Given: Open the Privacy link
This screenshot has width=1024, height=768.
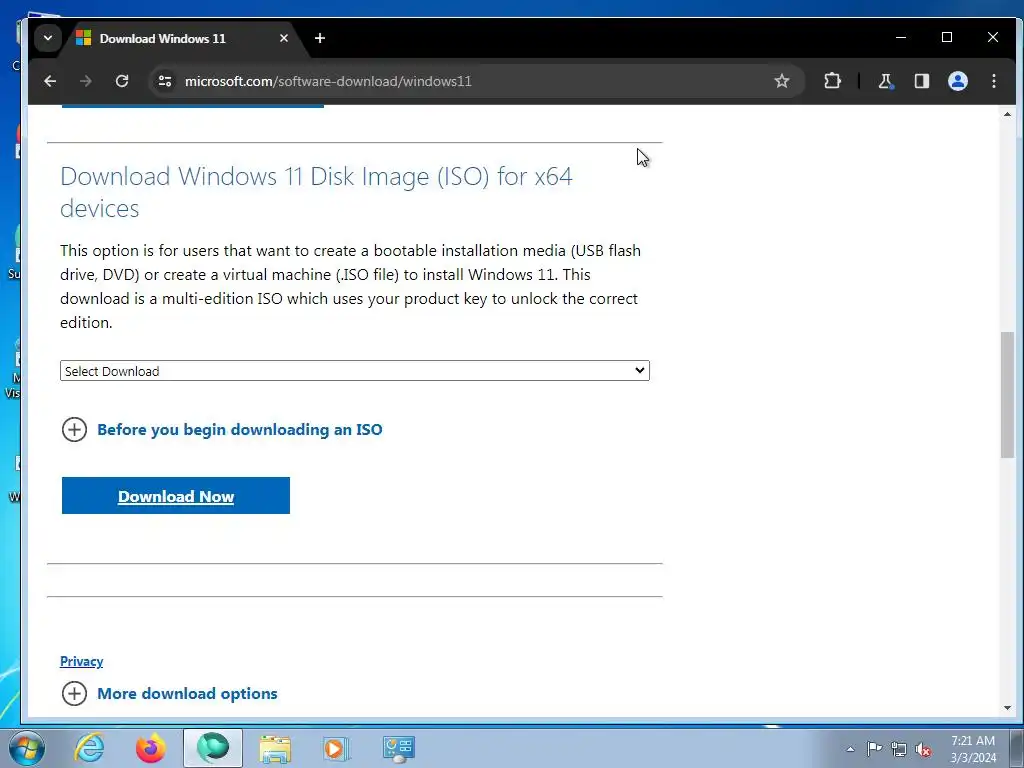Looking at the screenshot, I should point(82,662).
